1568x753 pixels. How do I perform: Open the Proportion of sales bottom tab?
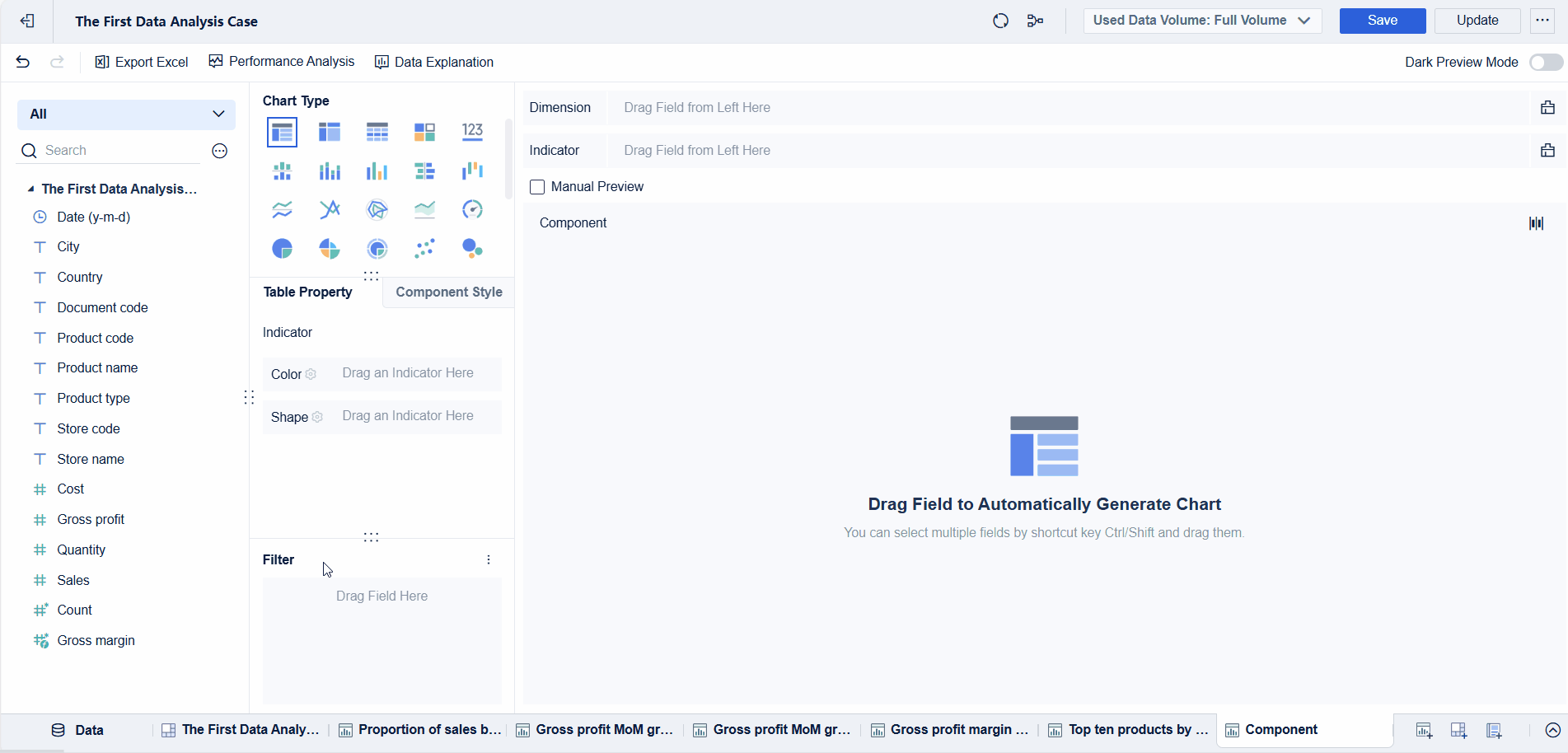pos(420,730)
